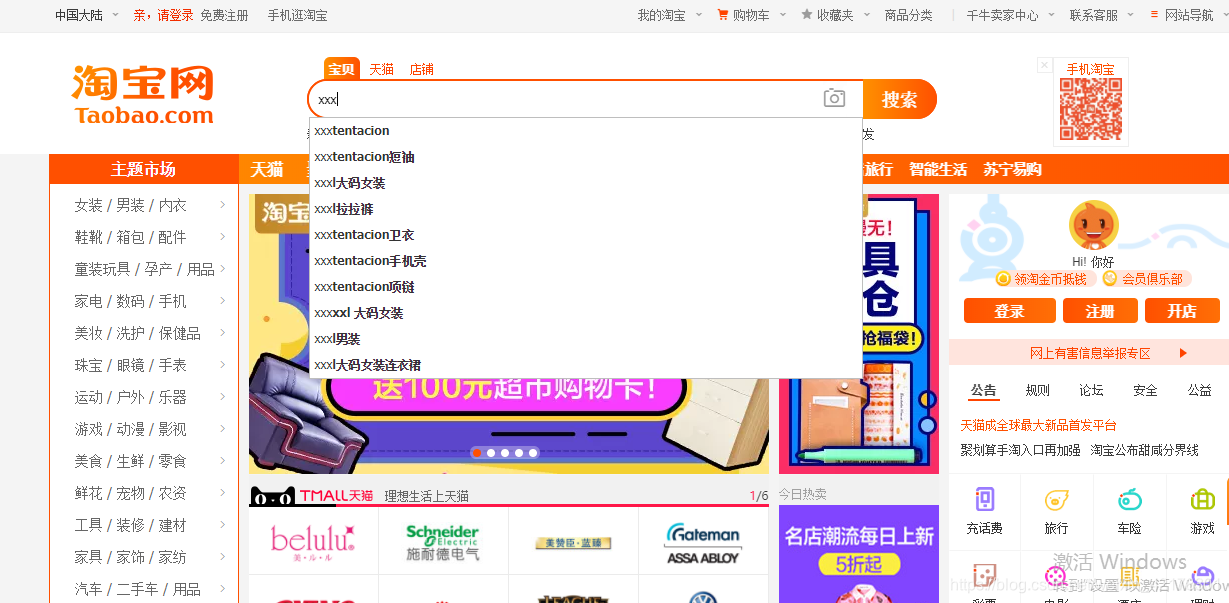
Task: Expand the 美妆 / 洗护 / 保健品 category arrow
Action: (x=222, y=333)
